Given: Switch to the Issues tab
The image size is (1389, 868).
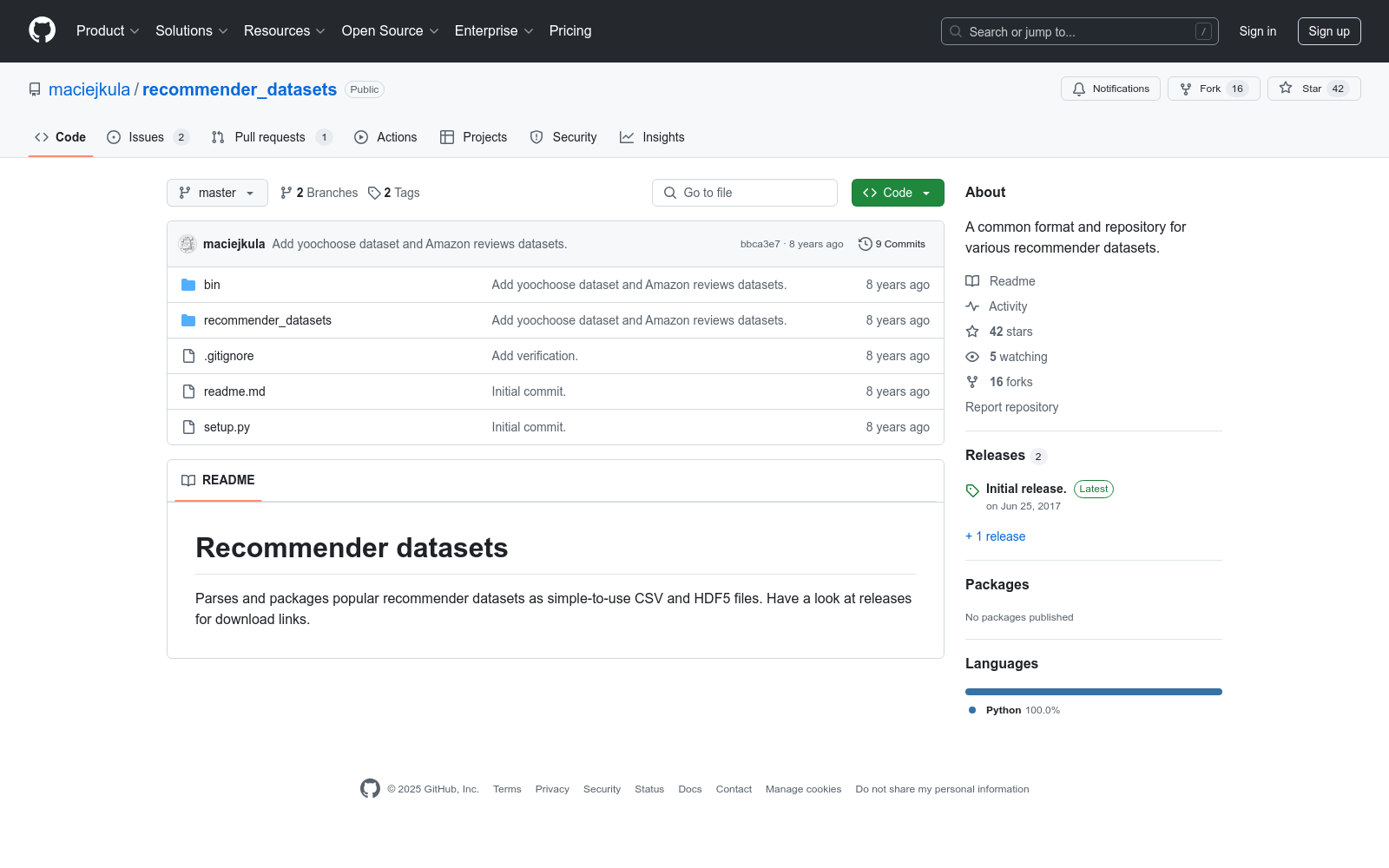Looking at the screenshot, I should point(148,137).
